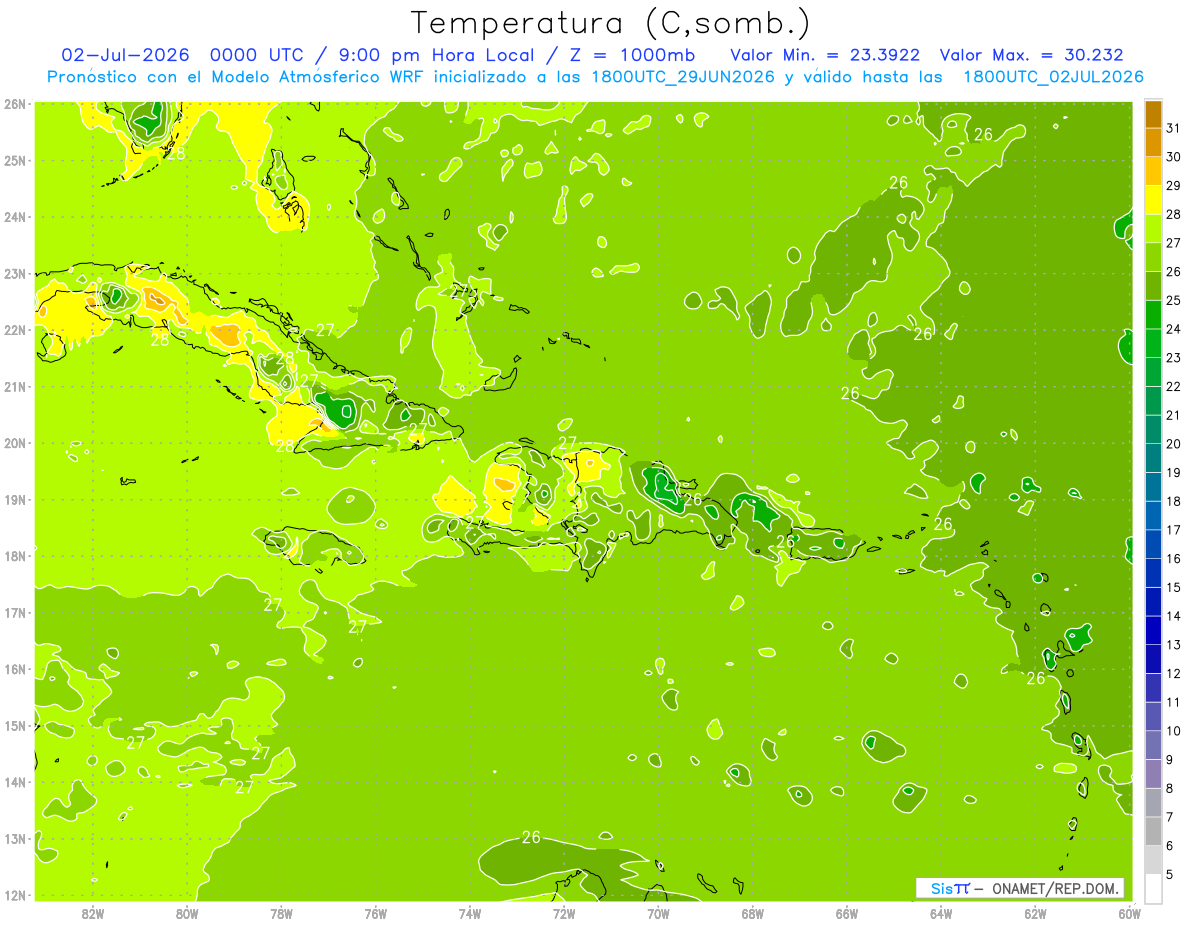
Task: Click the legend value 15
Action: point(1174,587)
